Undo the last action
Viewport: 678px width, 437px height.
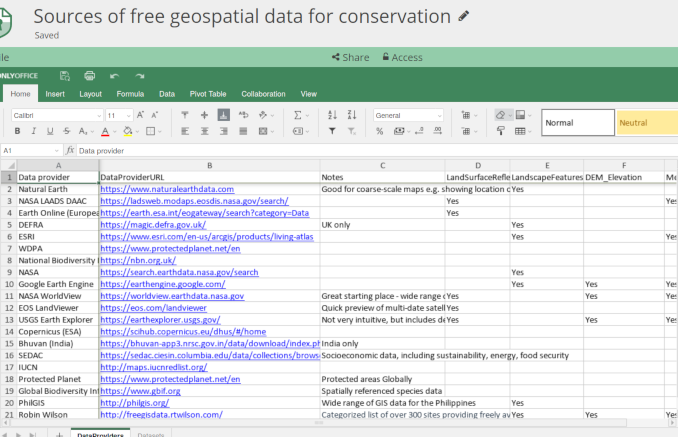[x=115, y=76]
